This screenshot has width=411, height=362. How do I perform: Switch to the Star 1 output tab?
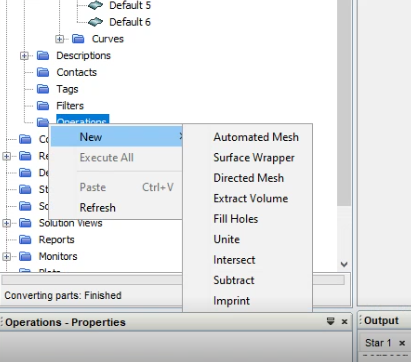(378, 343)
